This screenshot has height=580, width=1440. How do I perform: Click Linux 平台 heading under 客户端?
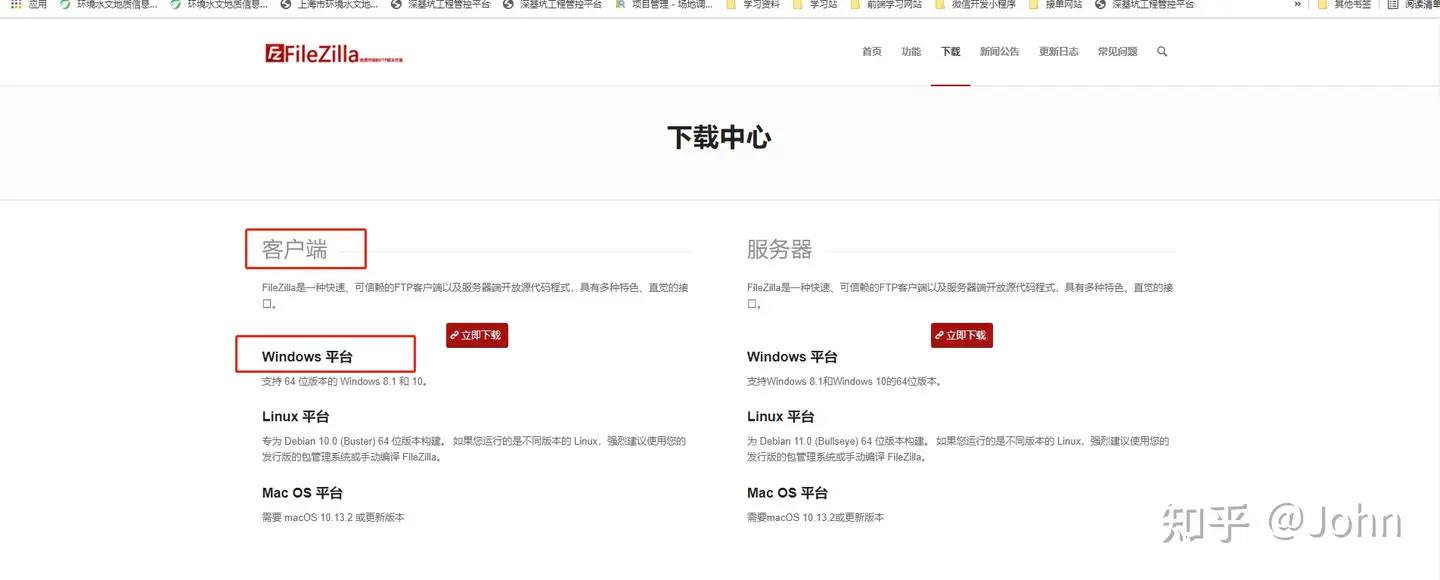(295, 416)
